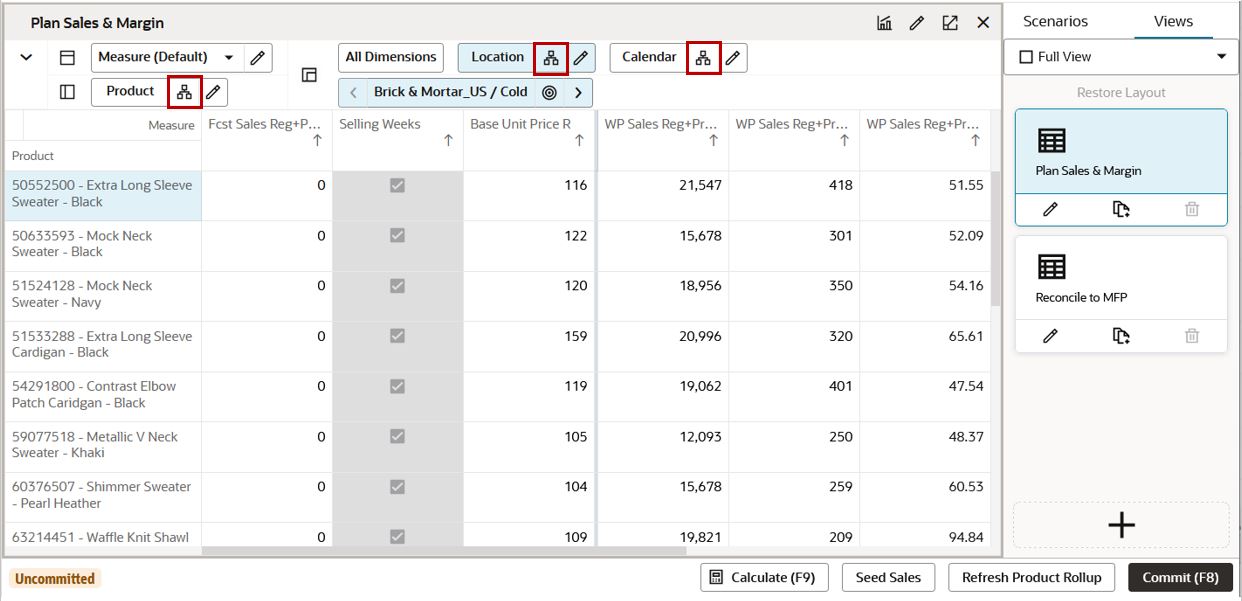The width and height of the screenshot is (1242, 601).
Task: Edit Location dimension with pencil icon
Action: (581, 58)
